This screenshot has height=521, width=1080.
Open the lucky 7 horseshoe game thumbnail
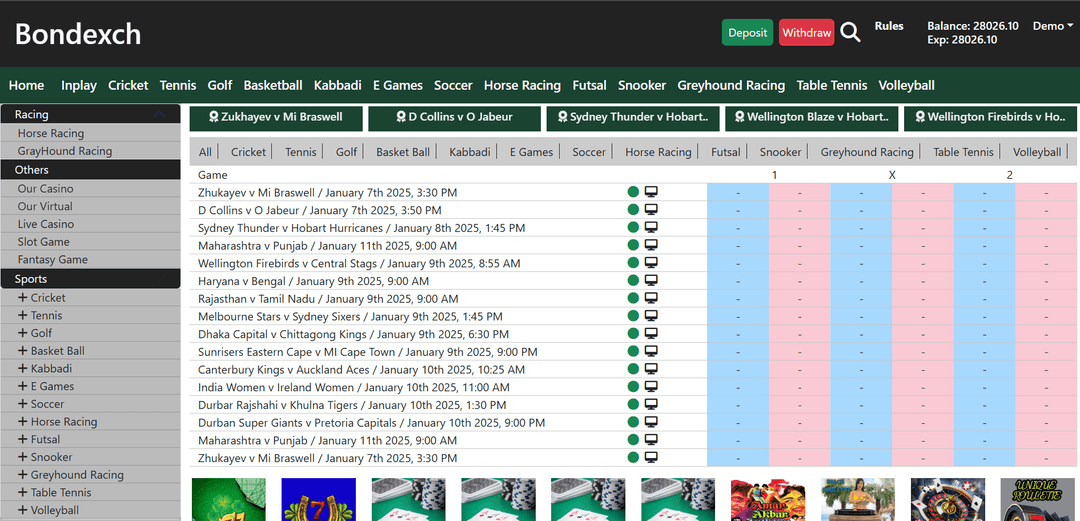319,500
